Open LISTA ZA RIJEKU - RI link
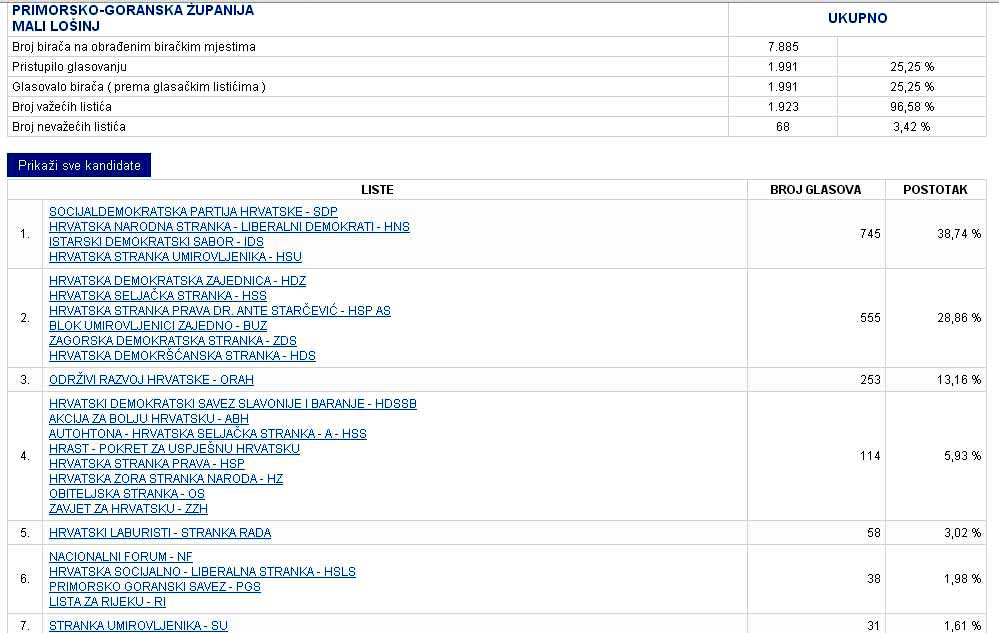The image size is (999, 633). 107,602
